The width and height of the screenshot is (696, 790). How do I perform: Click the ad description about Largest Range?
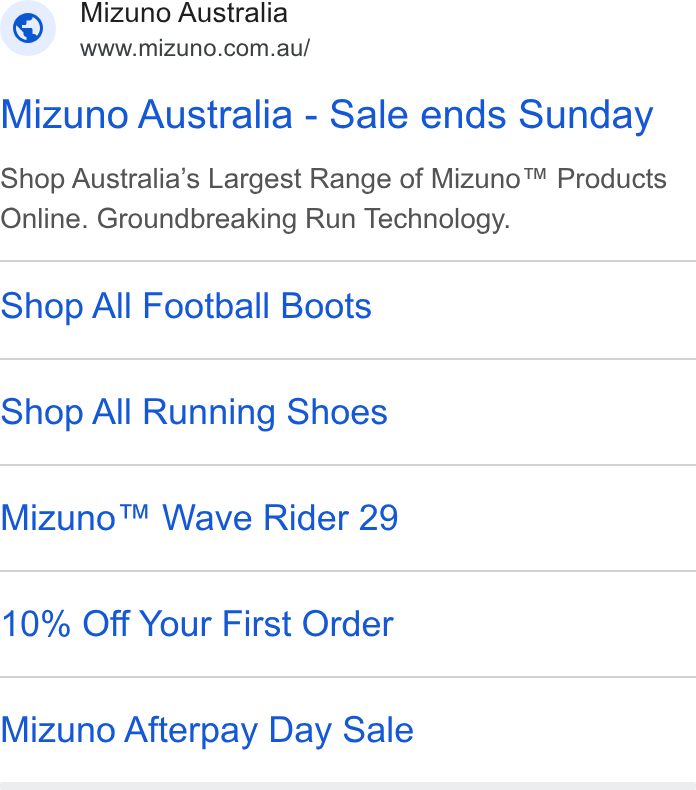[333, 199]
